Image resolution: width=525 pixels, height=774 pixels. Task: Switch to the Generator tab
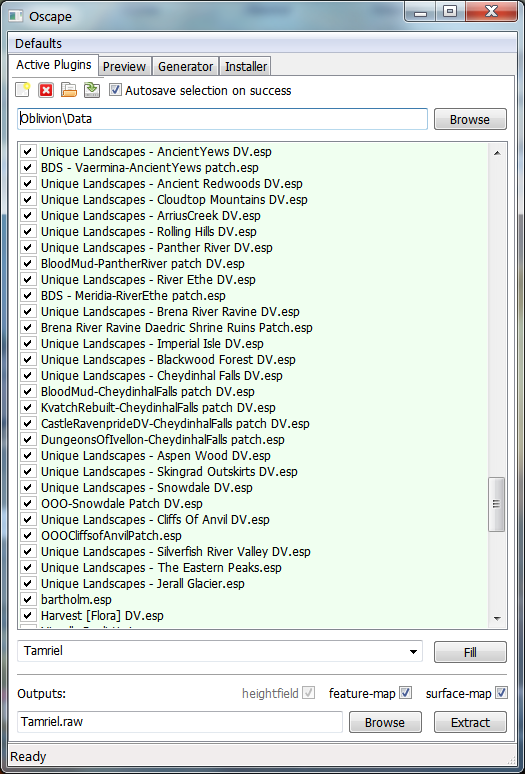tap(186, 67)
